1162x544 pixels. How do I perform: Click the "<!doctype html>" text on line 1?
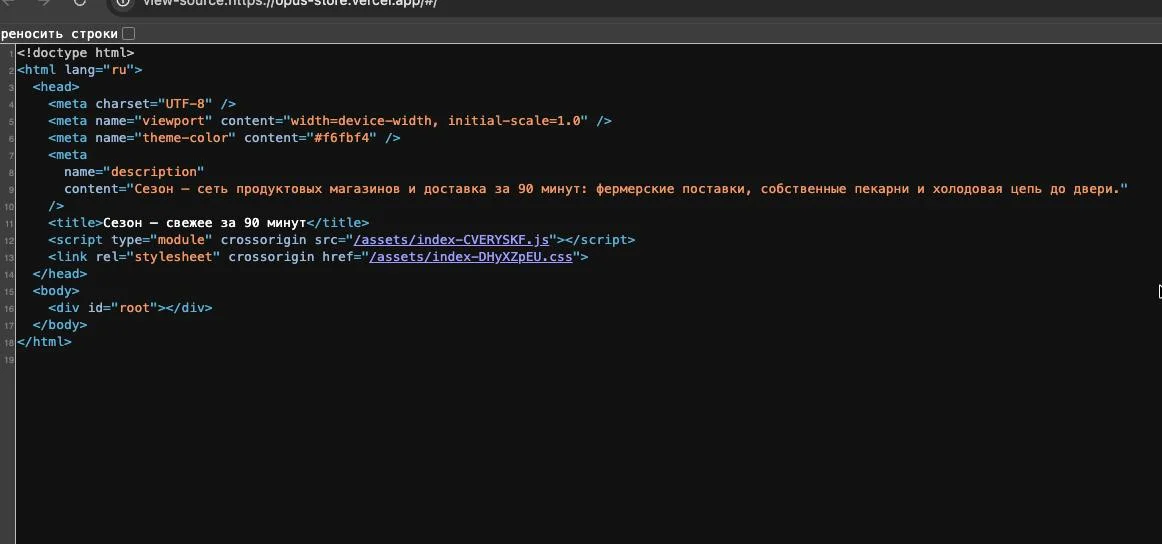coord(76,53)
